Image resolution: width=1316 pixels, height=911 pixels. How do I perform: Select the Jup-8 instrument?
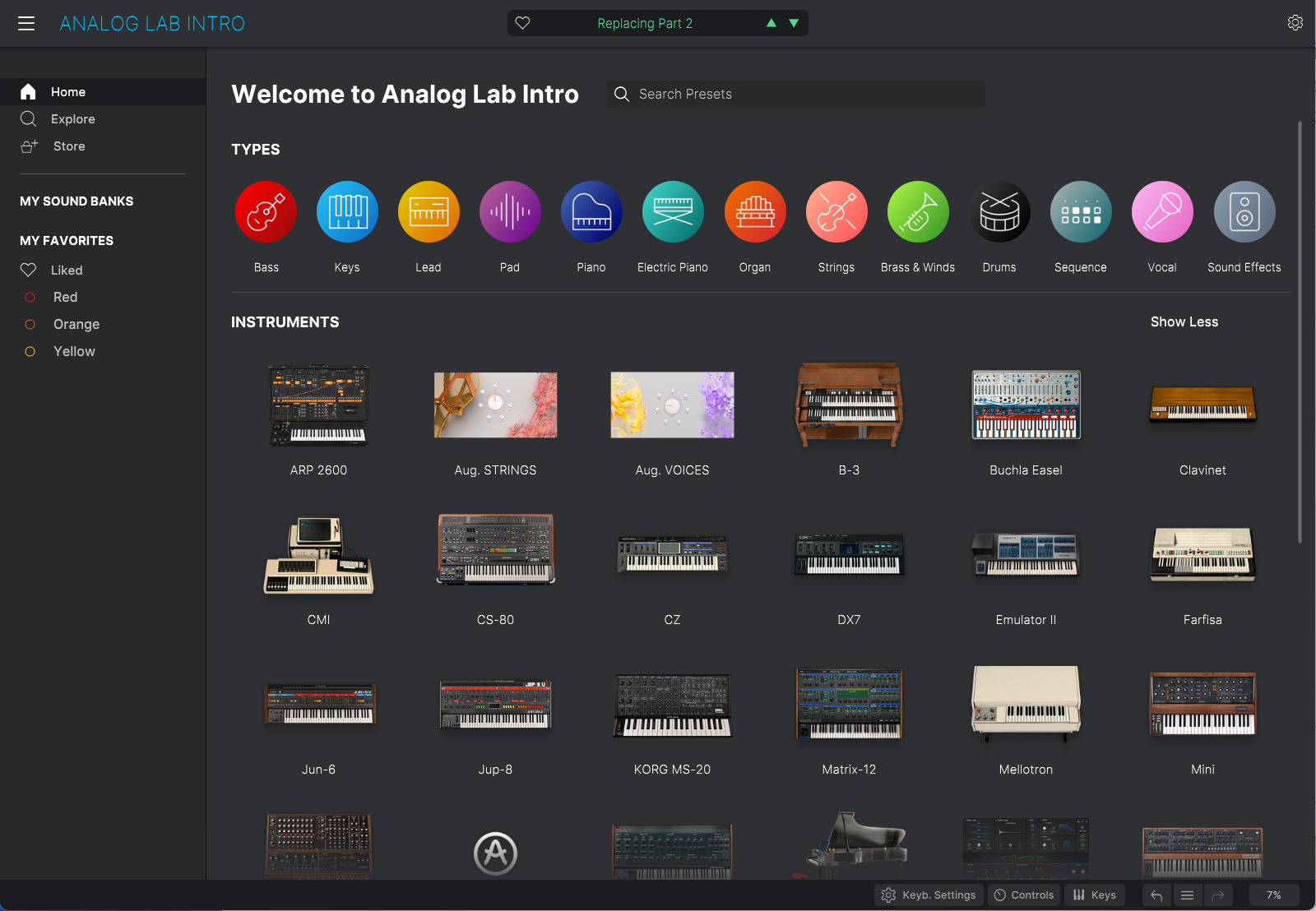(x=495, y=704)
